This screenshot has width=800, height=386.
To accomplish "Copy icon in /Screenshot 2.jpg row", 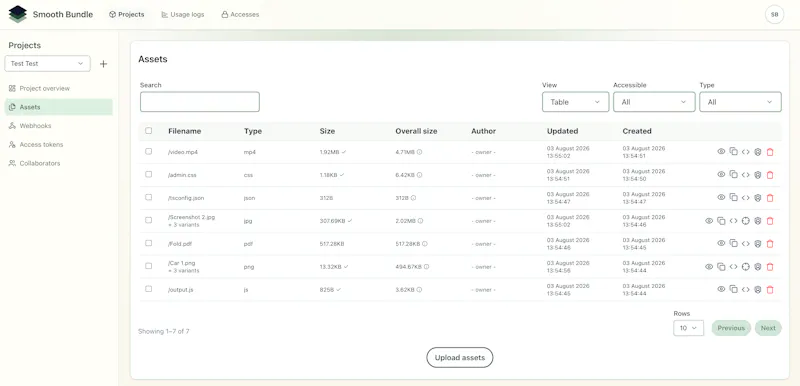I will click(721, 221).
